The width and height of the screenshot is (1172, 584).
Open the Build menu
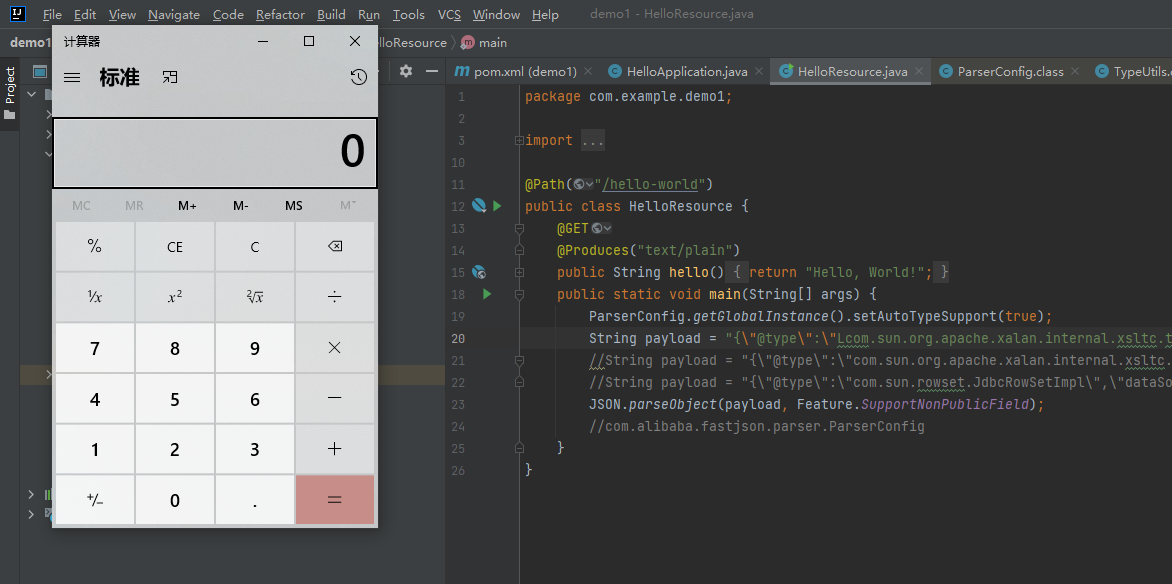pyautogui.click(x=331, y=14)
